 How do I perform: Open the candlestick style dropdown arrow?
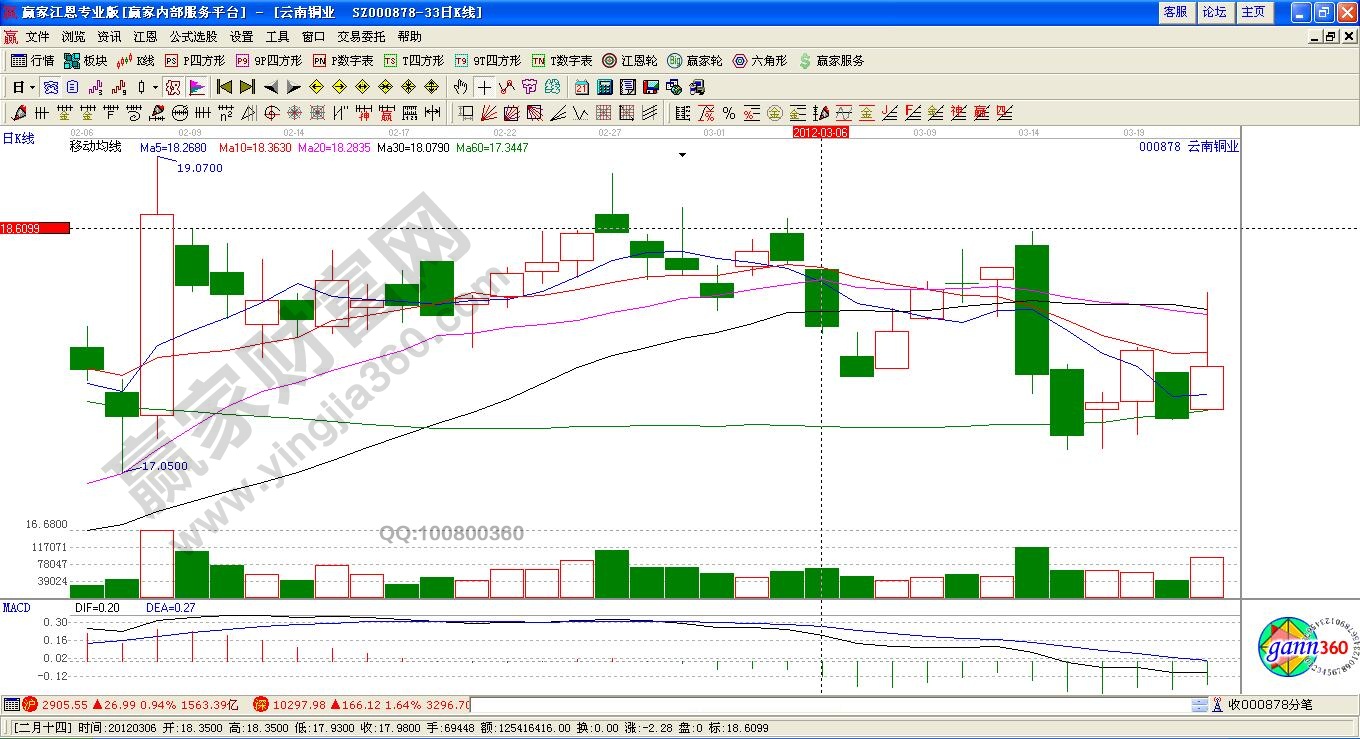pos(154,87)
